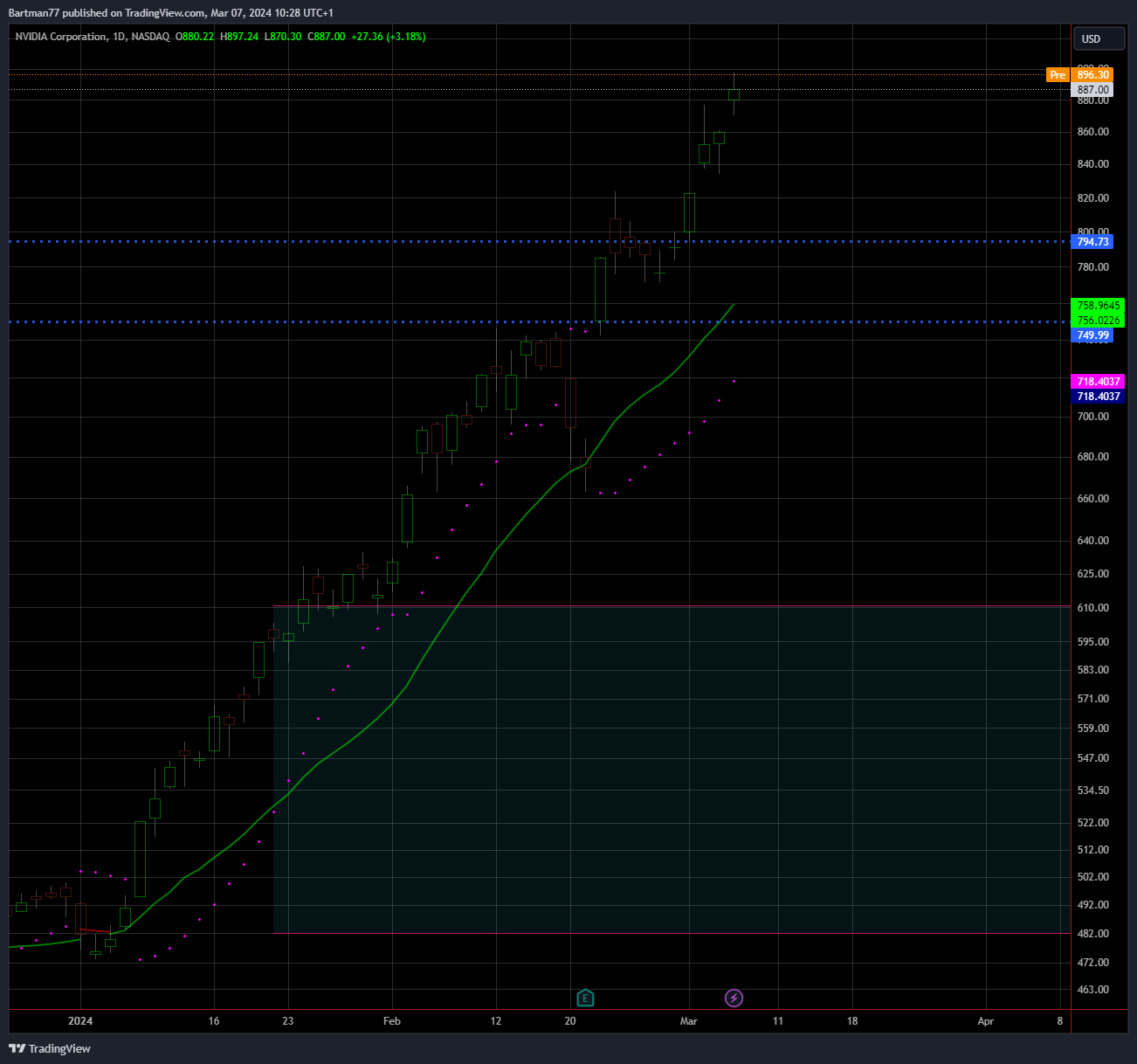Click the Bartman77 published header text
Image resolution: width=1137 pixels, height=1064 pixels.
[x=170, y=13]
